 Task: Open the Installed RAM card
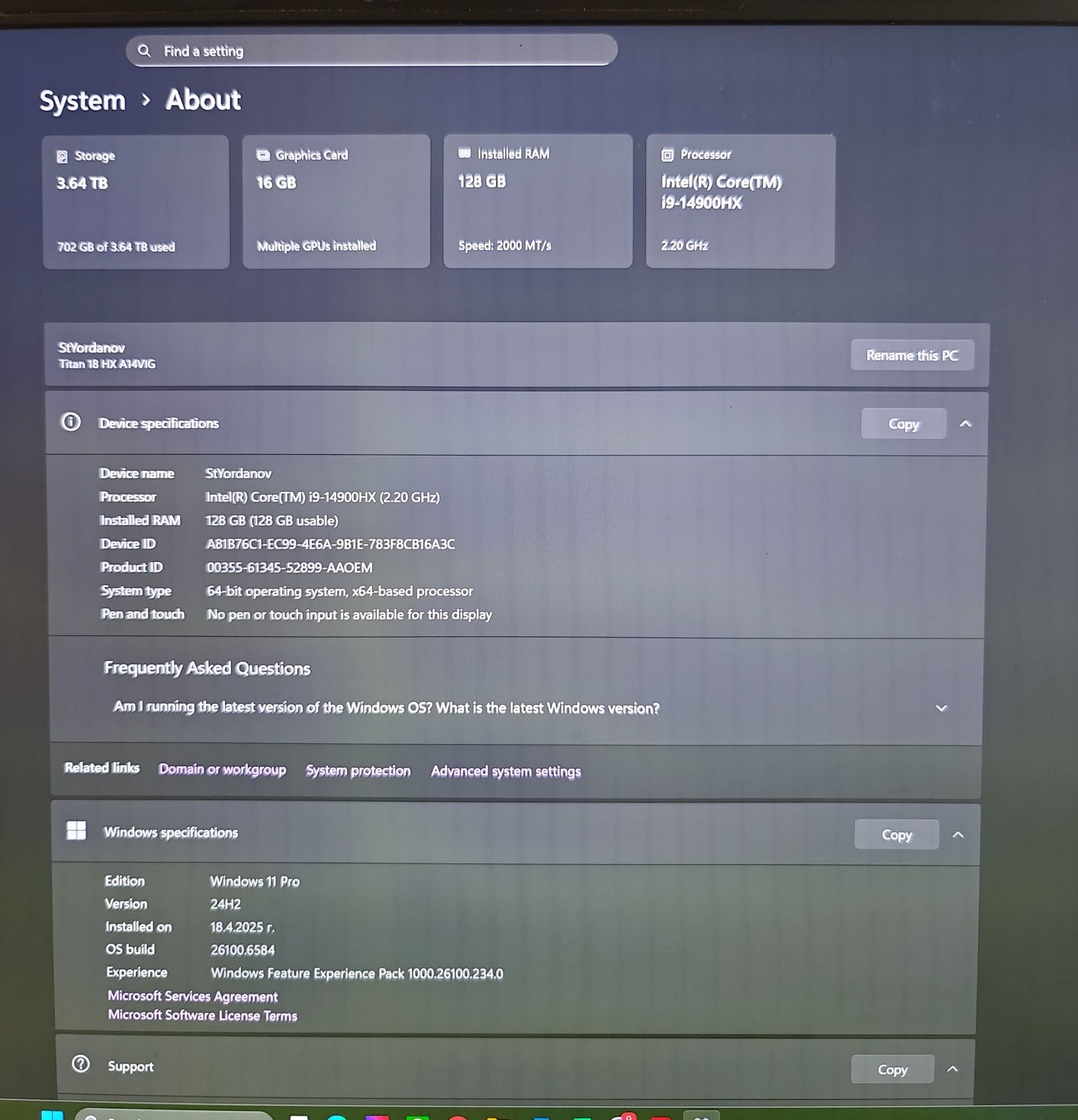pos(538,201)
